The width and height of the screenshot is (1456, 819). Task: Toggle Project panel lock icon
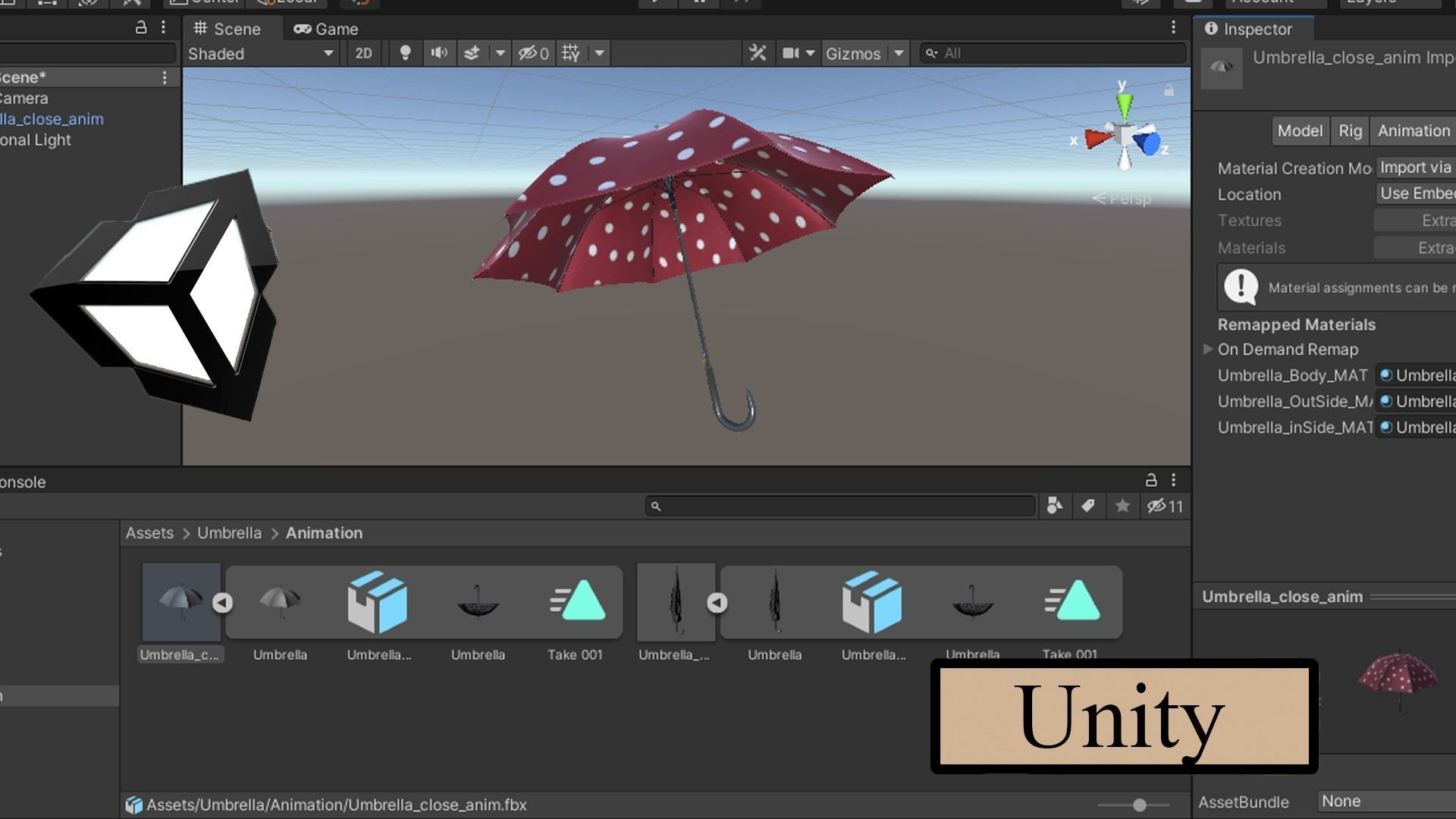(1151, 480)
